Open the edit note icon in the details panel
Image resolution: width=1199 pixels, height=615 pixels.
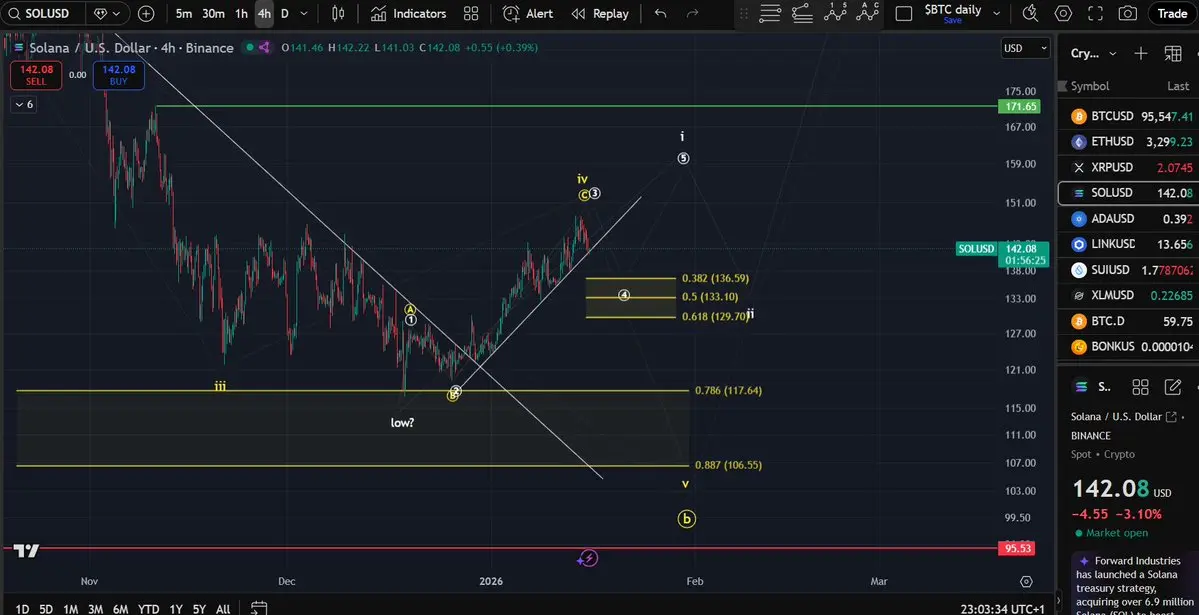[1173, 387]
